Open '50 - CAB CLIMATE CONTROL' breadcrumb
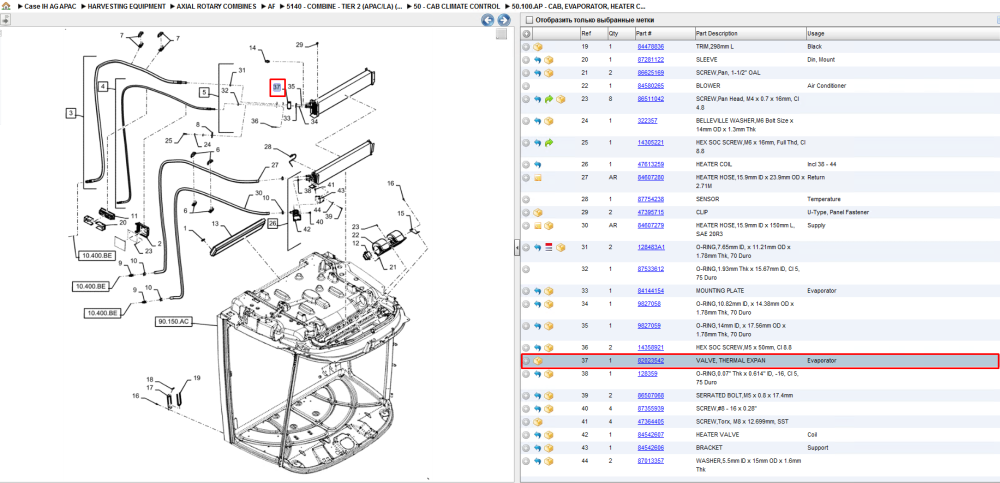The image size is (1000, 483). pos(457,6)
